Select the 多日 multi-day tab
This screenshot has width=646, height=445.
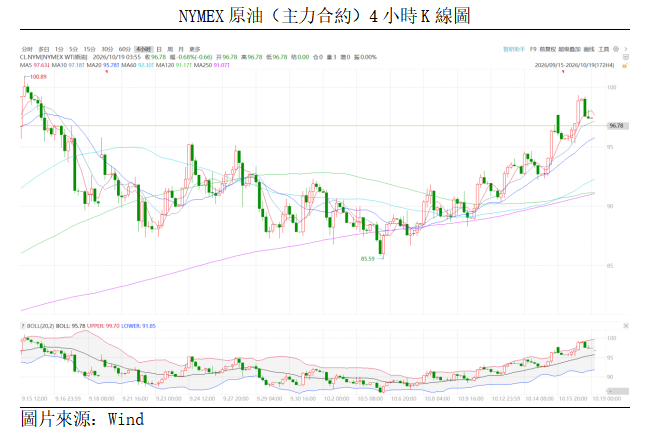pyautogui.click(x=44, y=49)
